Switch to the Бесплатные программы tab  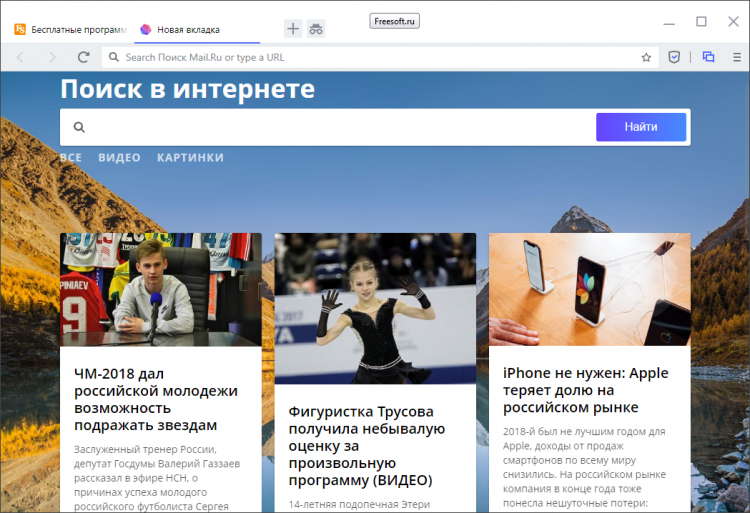click(x=70, y=30)
